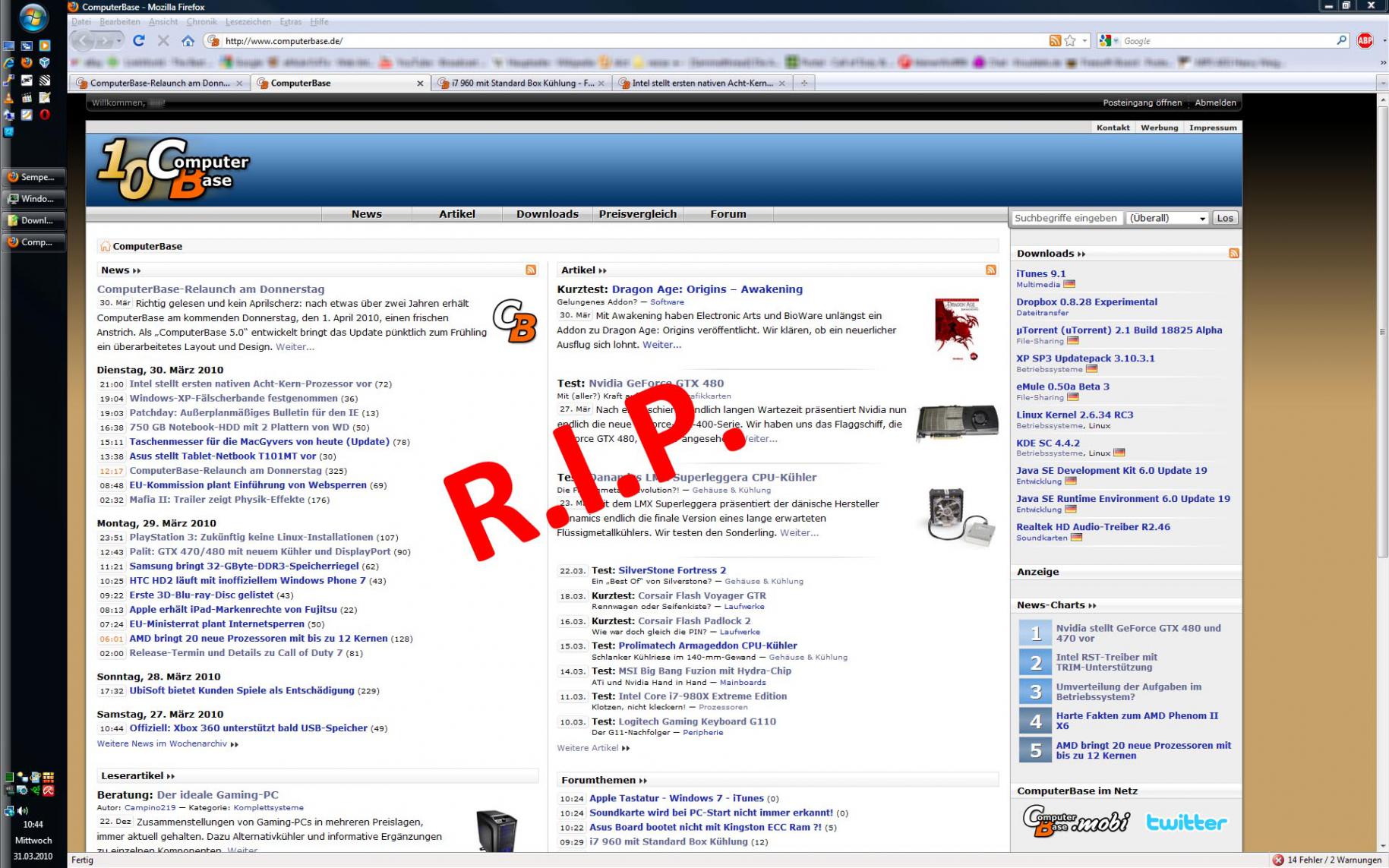This screenshot has width=1389, height=868.
Task: Open the address bar history dropdown arrow
Action: point(1084,41)
